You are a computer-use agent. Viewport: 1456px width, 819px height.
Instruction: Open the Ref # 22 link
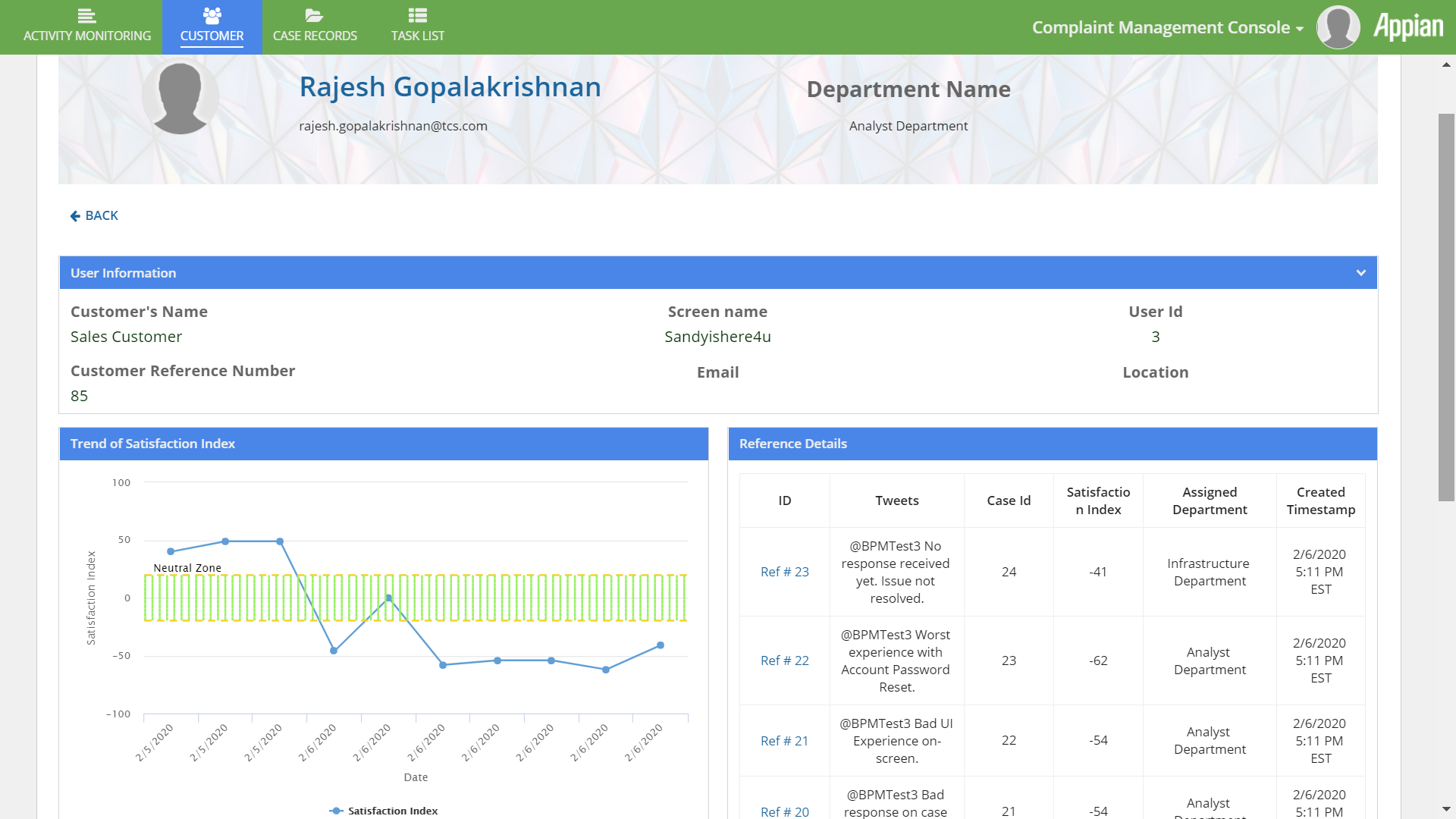[784, 661]
